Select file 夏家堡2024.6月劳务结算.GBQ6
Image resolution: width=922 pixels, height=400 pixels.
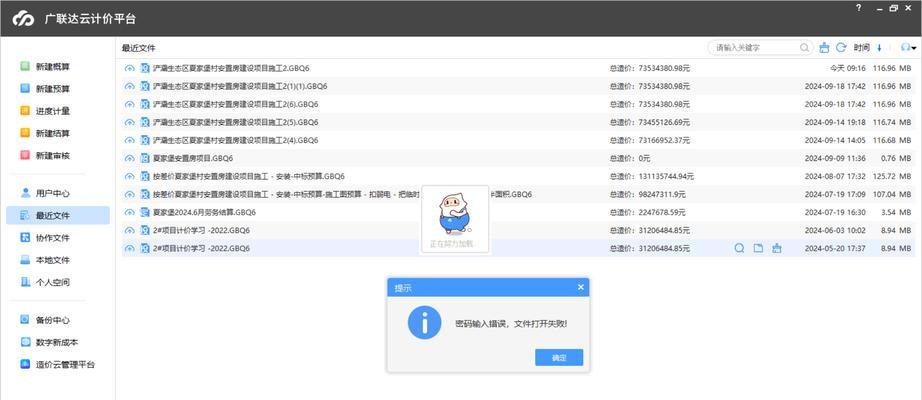204,212
